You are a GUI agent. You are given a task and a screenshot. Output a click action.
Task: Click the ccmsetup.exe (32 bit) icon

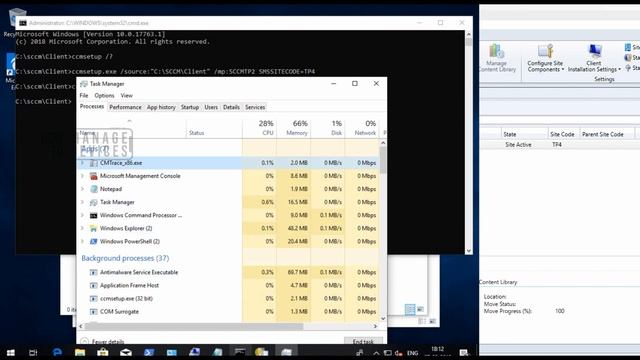click(x=93, y=298)
